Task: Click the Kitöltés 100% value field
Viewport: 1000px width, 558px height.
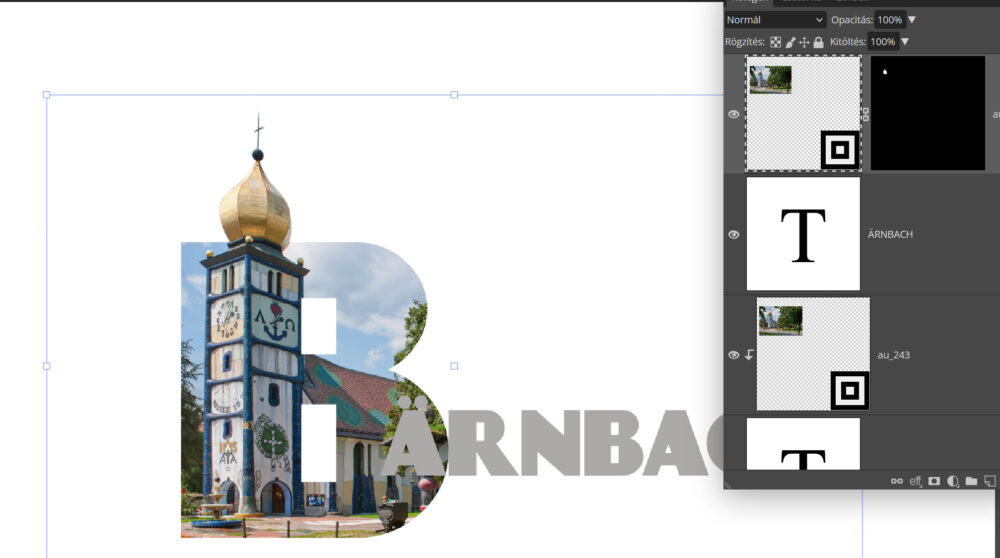Action: 883,42
